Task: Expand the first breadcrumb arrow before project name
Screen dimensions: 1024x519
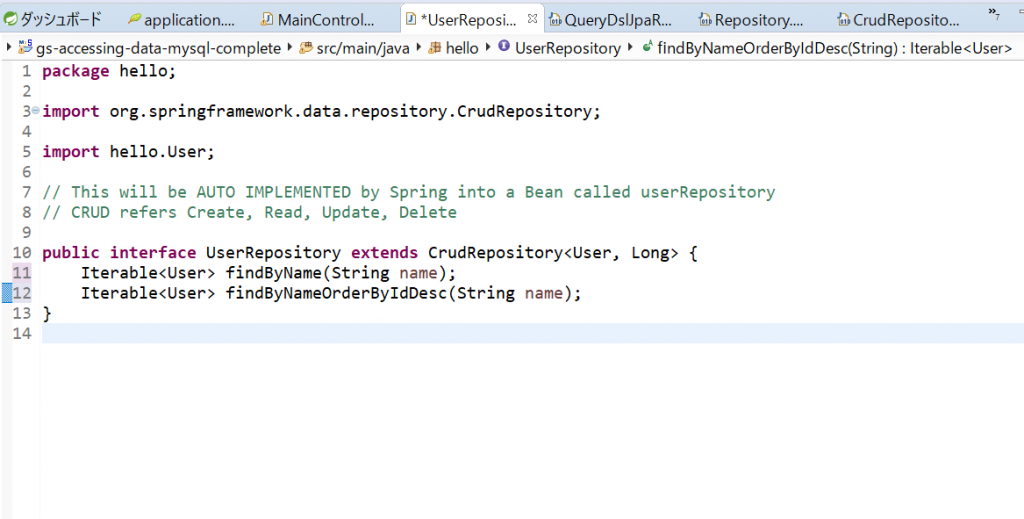Action: click(9, 48)
